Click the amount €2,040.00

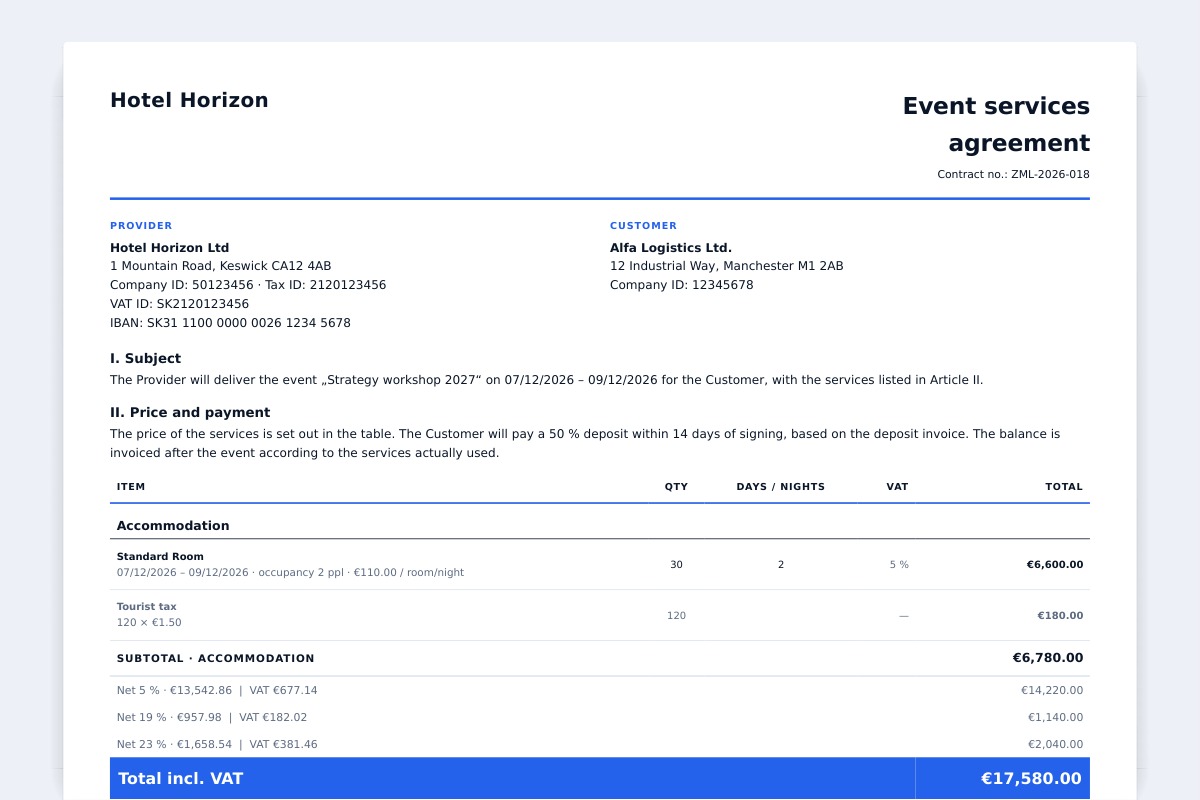[x=1055, y=745]
